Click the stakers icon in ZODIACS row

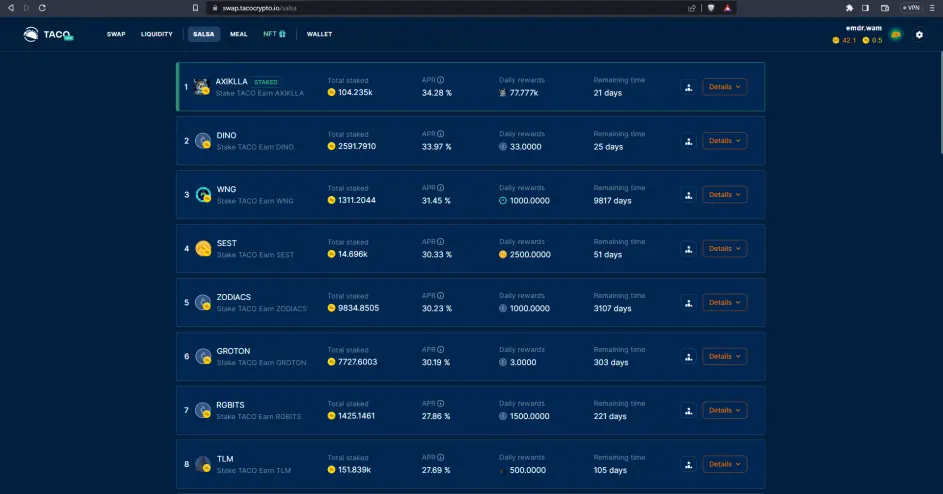point(689,303)
